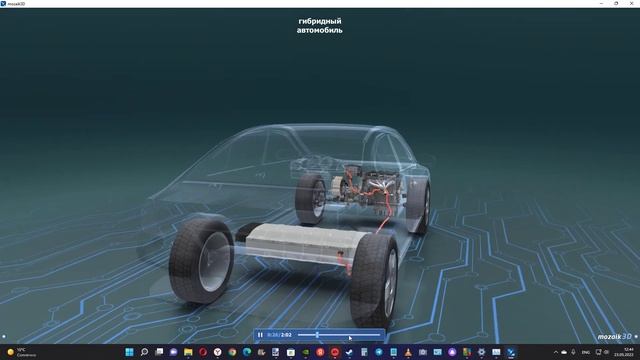Launch Opera browser from taskbar
Image resolution: width=640 pixels, height=360 pixels.
pos(203,352)
